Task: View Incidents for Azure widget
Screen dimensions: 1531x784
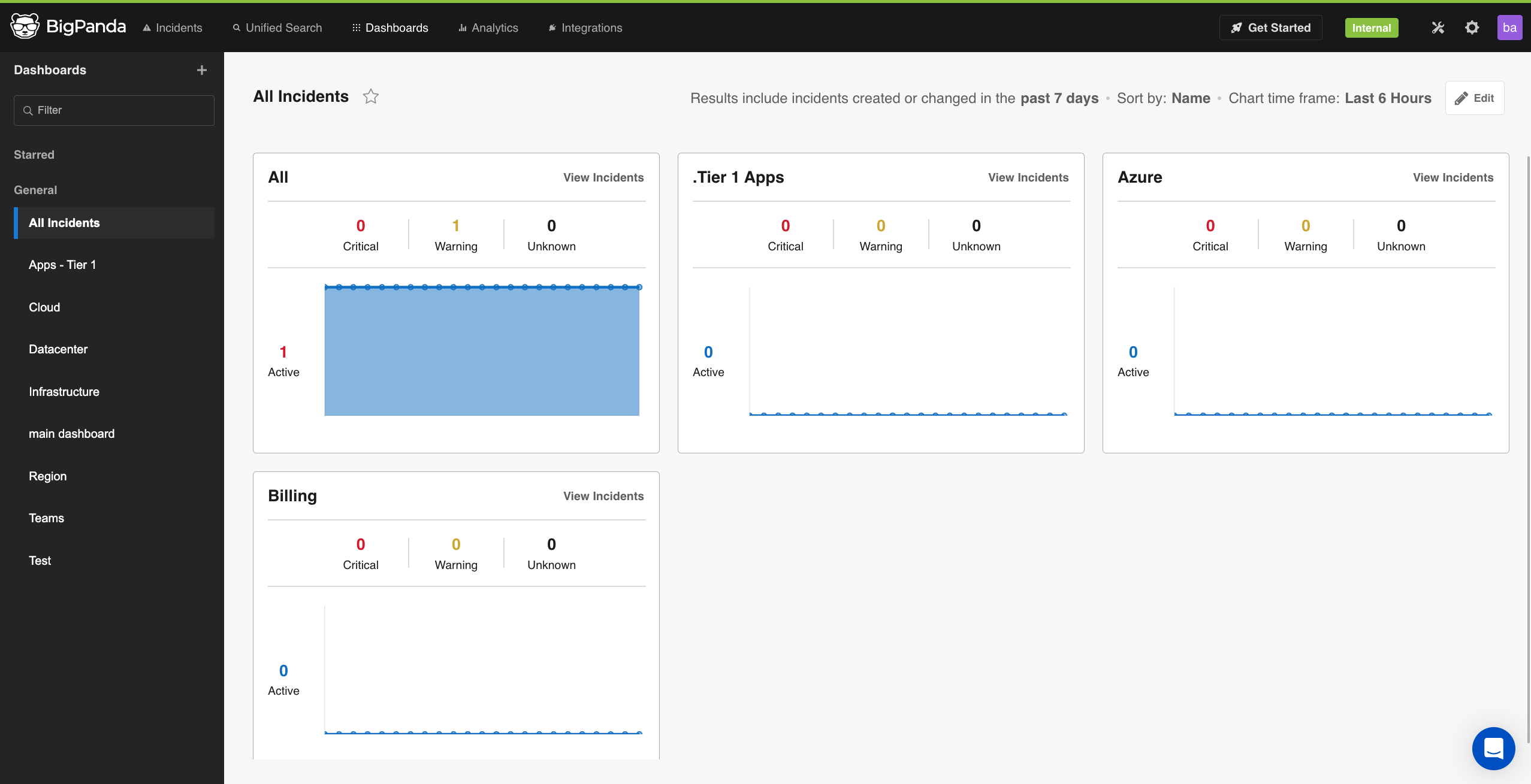Action: coord(1453,177)
